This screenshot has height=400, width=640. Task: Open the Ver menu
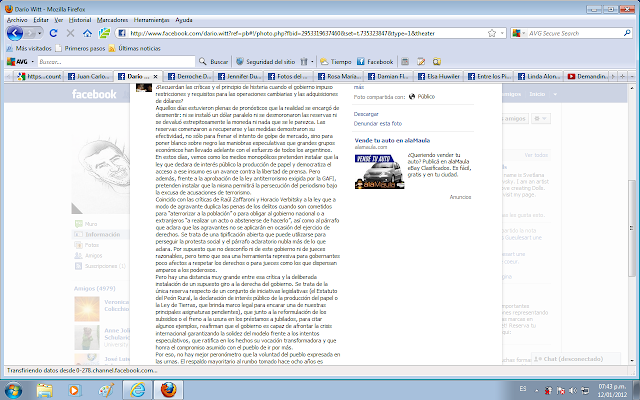59,20
